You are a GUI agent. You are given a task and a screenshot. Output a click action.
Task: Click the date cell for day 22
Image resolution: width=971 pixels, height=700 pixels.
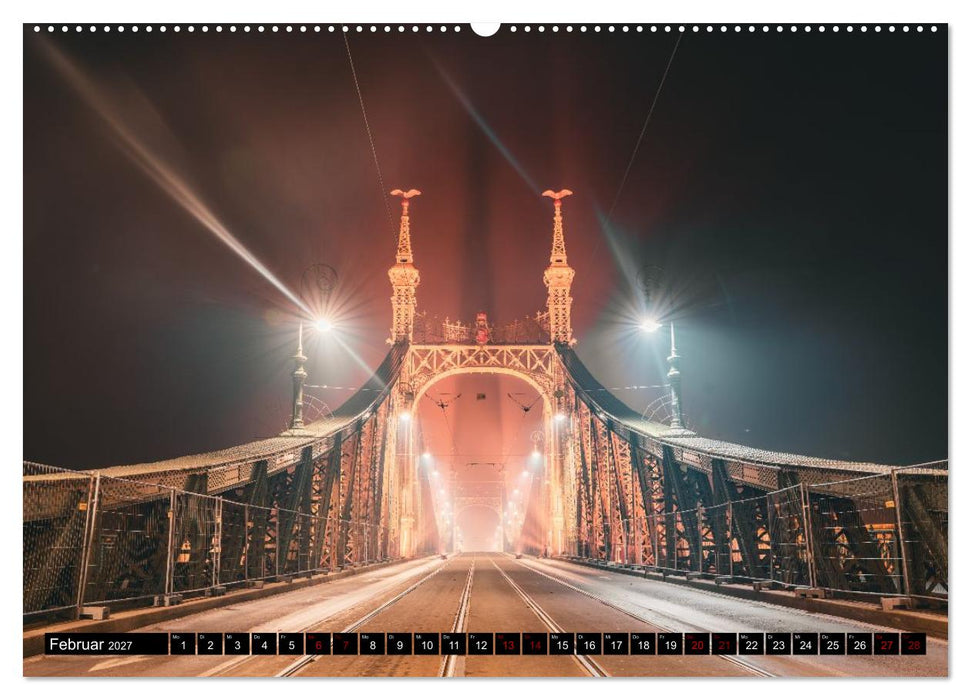coord(751,644)
